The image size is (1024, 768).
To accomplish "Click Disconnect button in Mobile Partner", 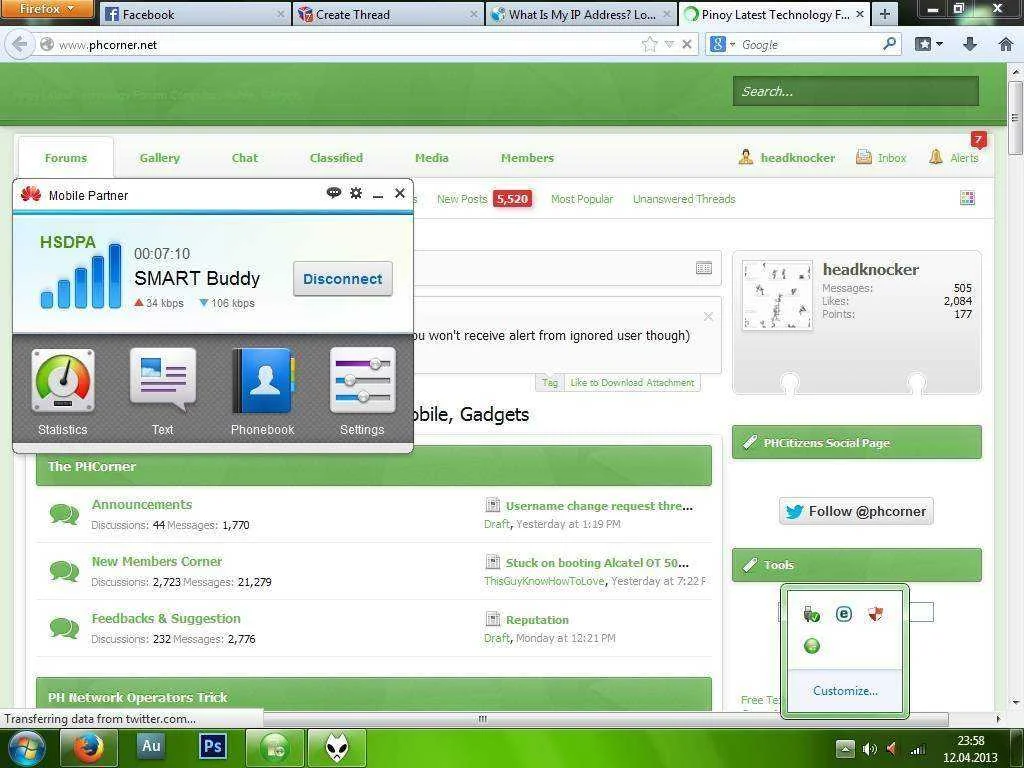I will 343,279.
